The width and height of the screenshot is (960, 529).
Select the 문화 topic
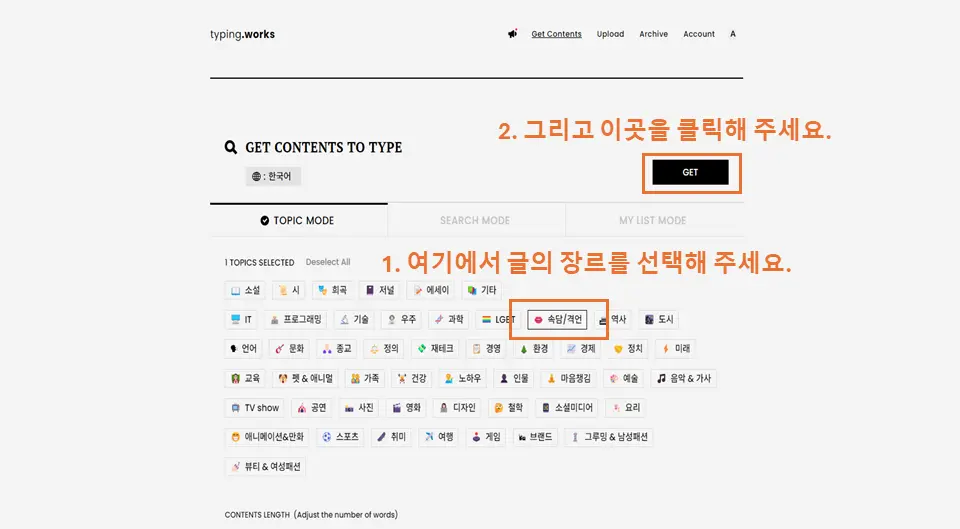(x=290, y=349)
